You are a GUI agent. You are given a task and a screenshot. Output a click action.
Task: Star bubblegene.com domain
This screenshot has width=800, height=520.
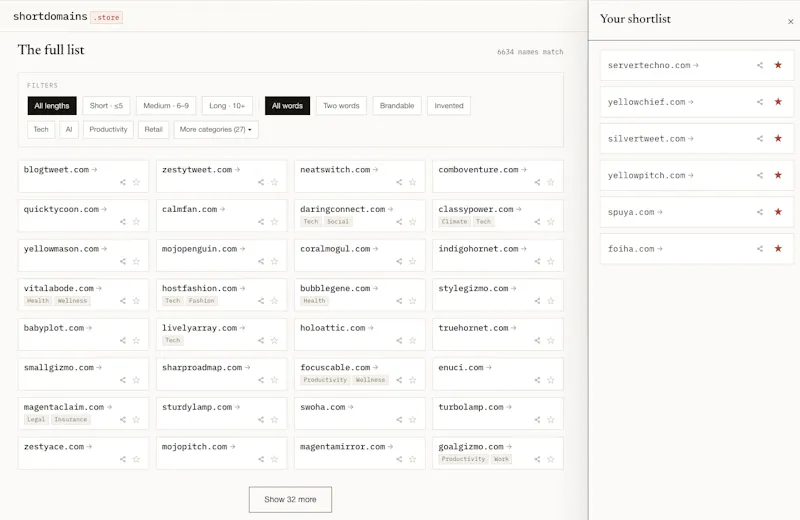click(413, 301)
